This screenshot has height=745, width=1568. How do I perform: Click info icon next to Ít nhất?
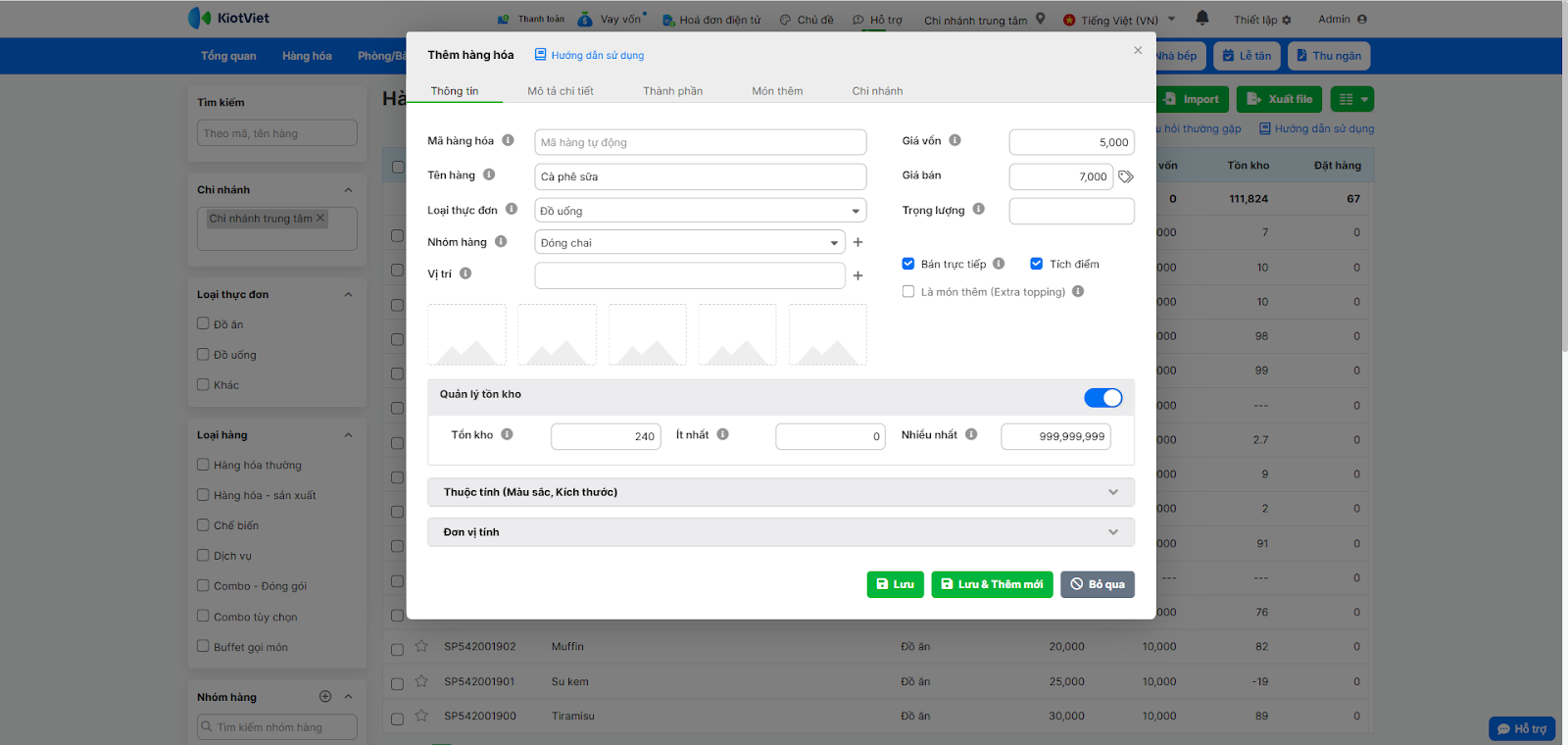click(722, 434)
